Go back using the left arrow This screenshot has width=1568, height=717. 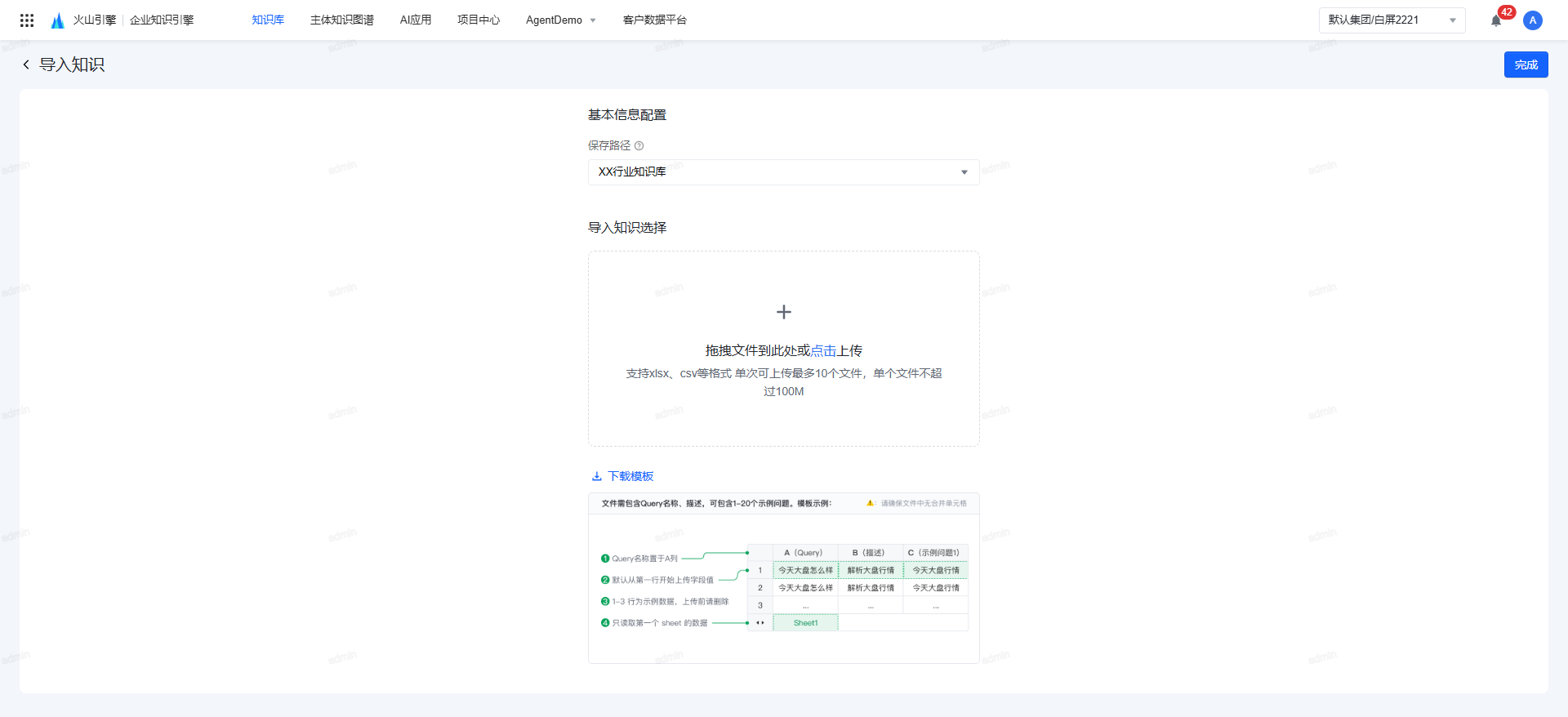pyautogui.click(x=26, y=65)
